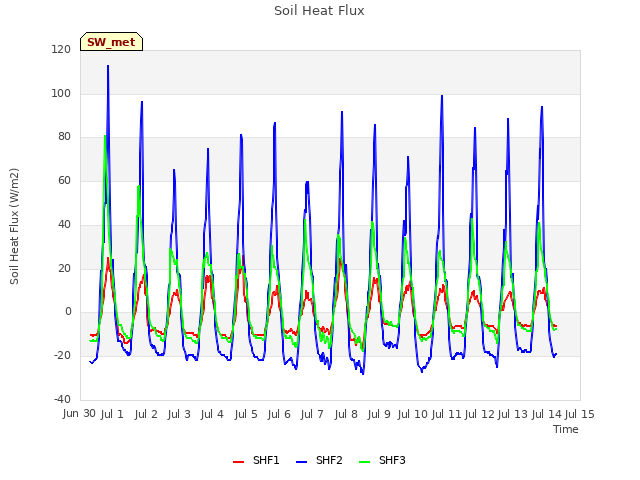Click the Jul 13 x-axis tick label

pyautogui.click(x=513, y=414)
